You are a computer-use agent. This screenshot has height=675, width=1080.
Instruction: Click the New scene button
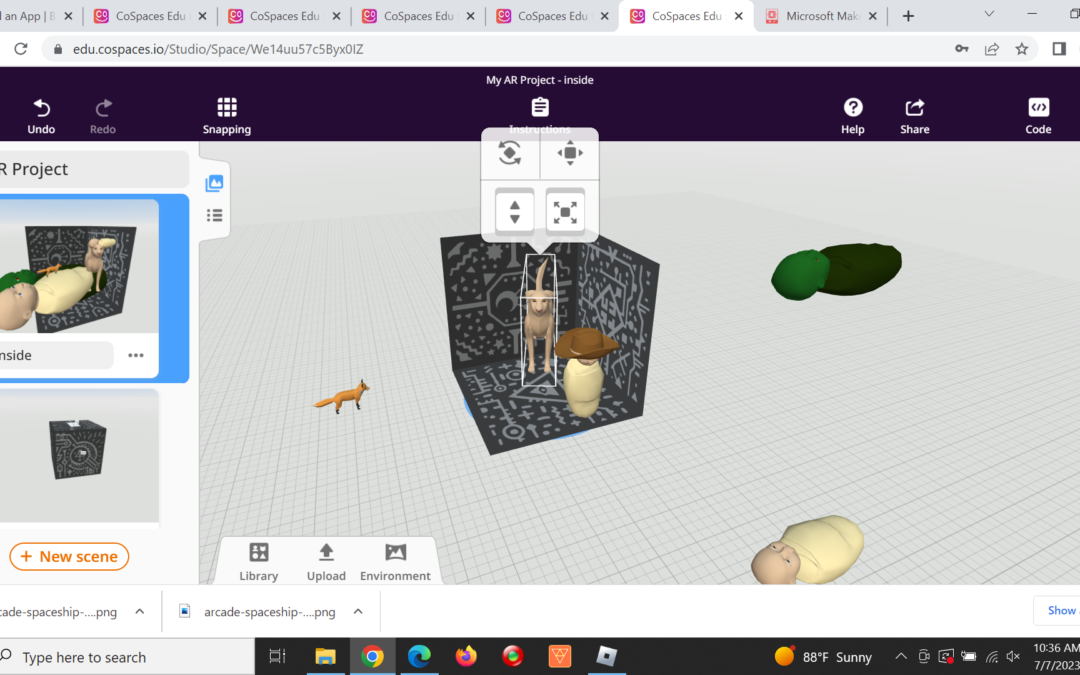pyautogui.click(x=69, y=557)
